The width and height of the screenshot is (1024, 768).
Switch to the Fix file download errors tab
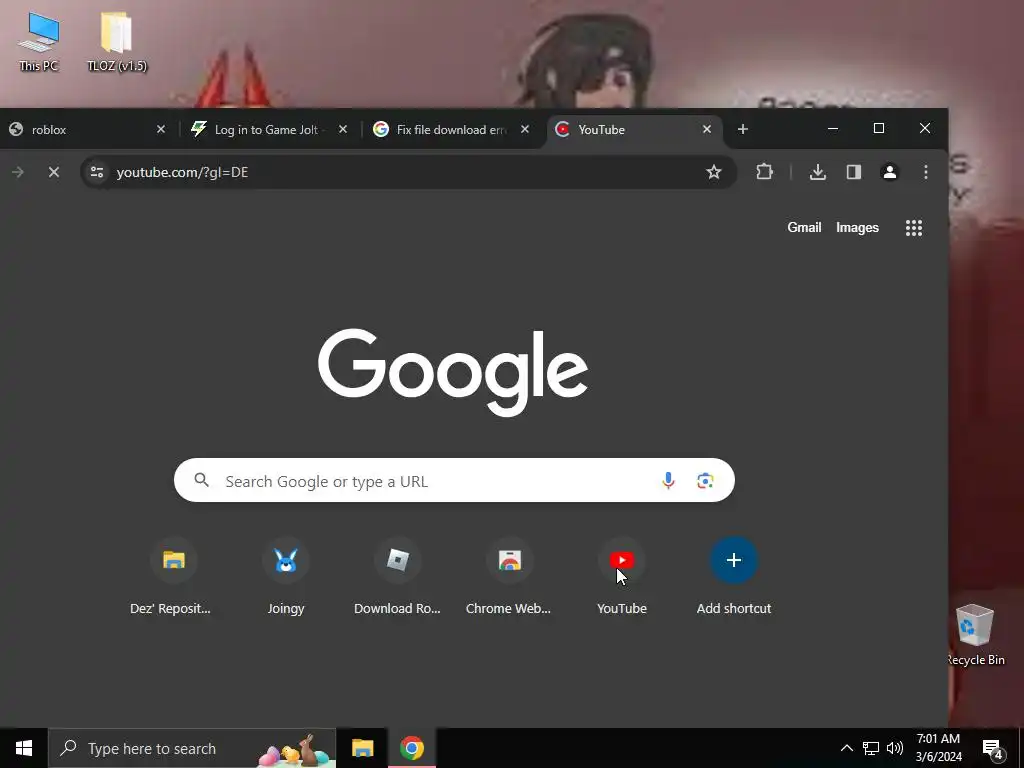pyautogui.click(x=451, y=129)
